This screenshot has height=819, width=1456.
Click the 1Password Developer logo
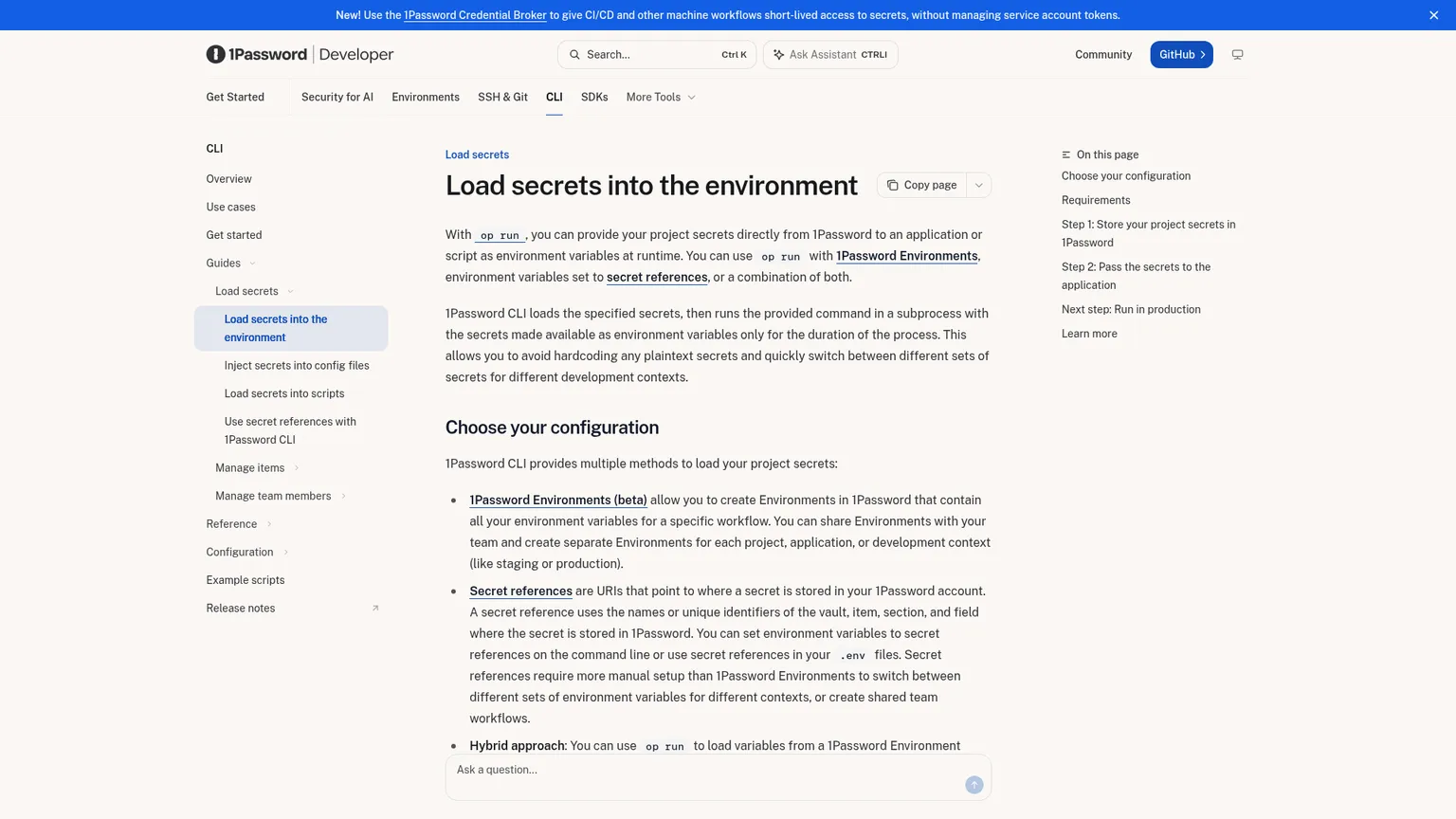[300, 54]
